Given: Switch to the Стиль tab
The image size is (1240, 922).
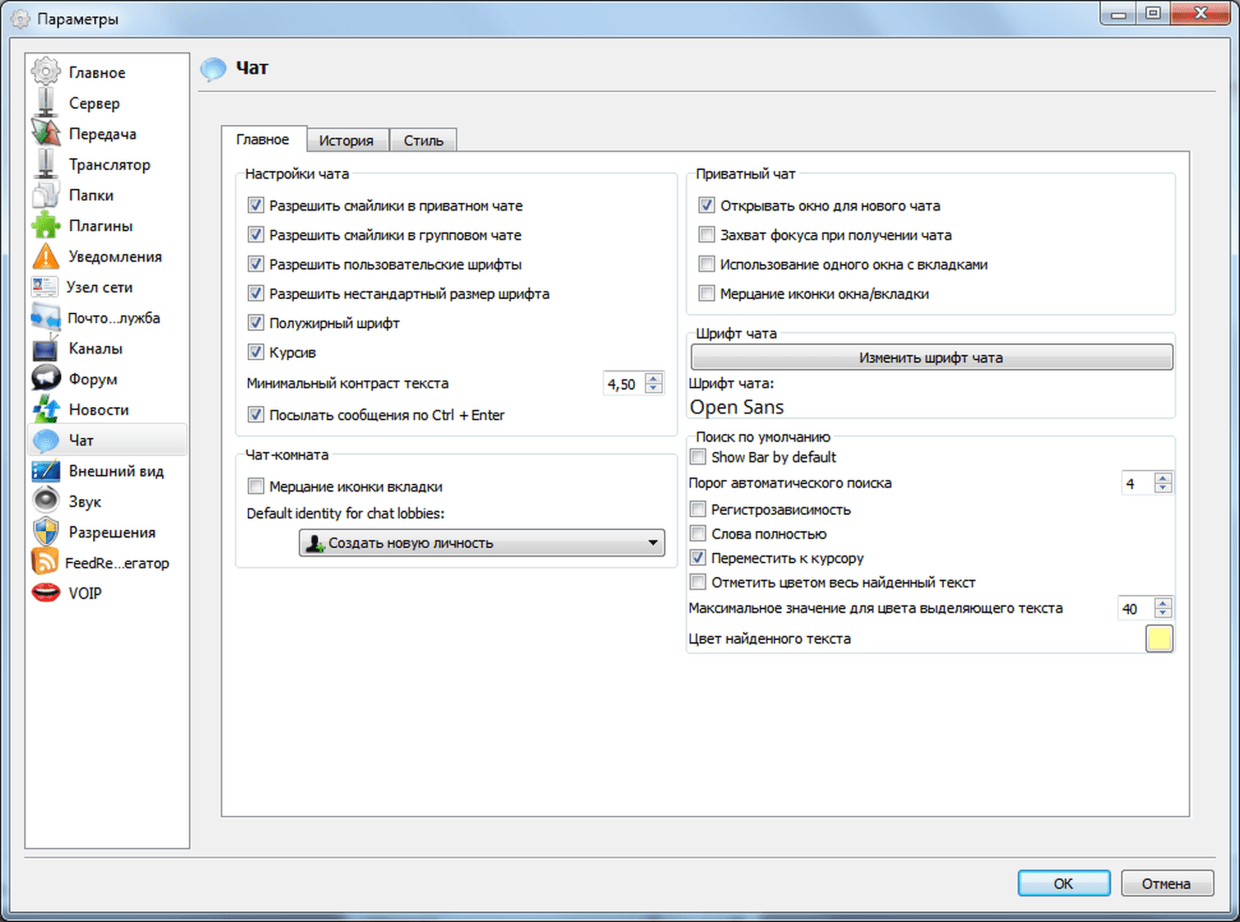Looking at the screenshot, I should (x=423, y=141).
